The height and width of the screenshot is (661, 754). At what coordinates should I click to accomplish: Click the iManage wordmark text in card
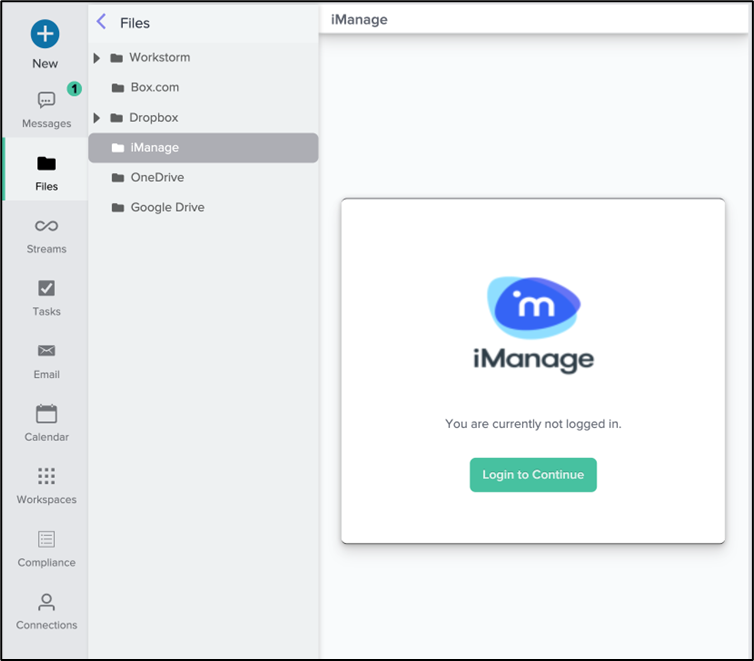533,360
